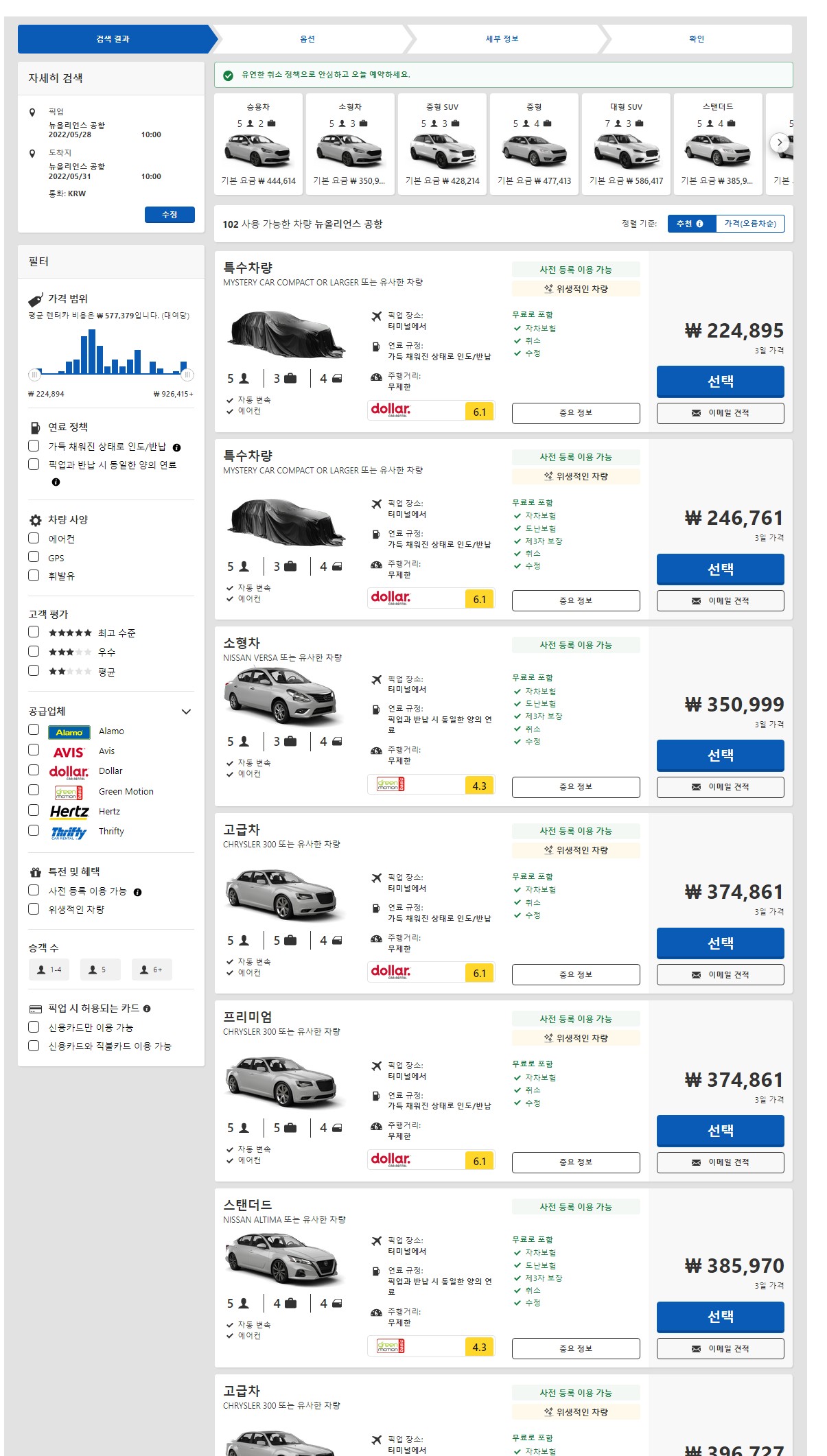The height and width of the screenshot is (1456, 827).
Task: Click info icon beside 가득 채워진 상태로 인도/반납
Action: click(176, 447)
